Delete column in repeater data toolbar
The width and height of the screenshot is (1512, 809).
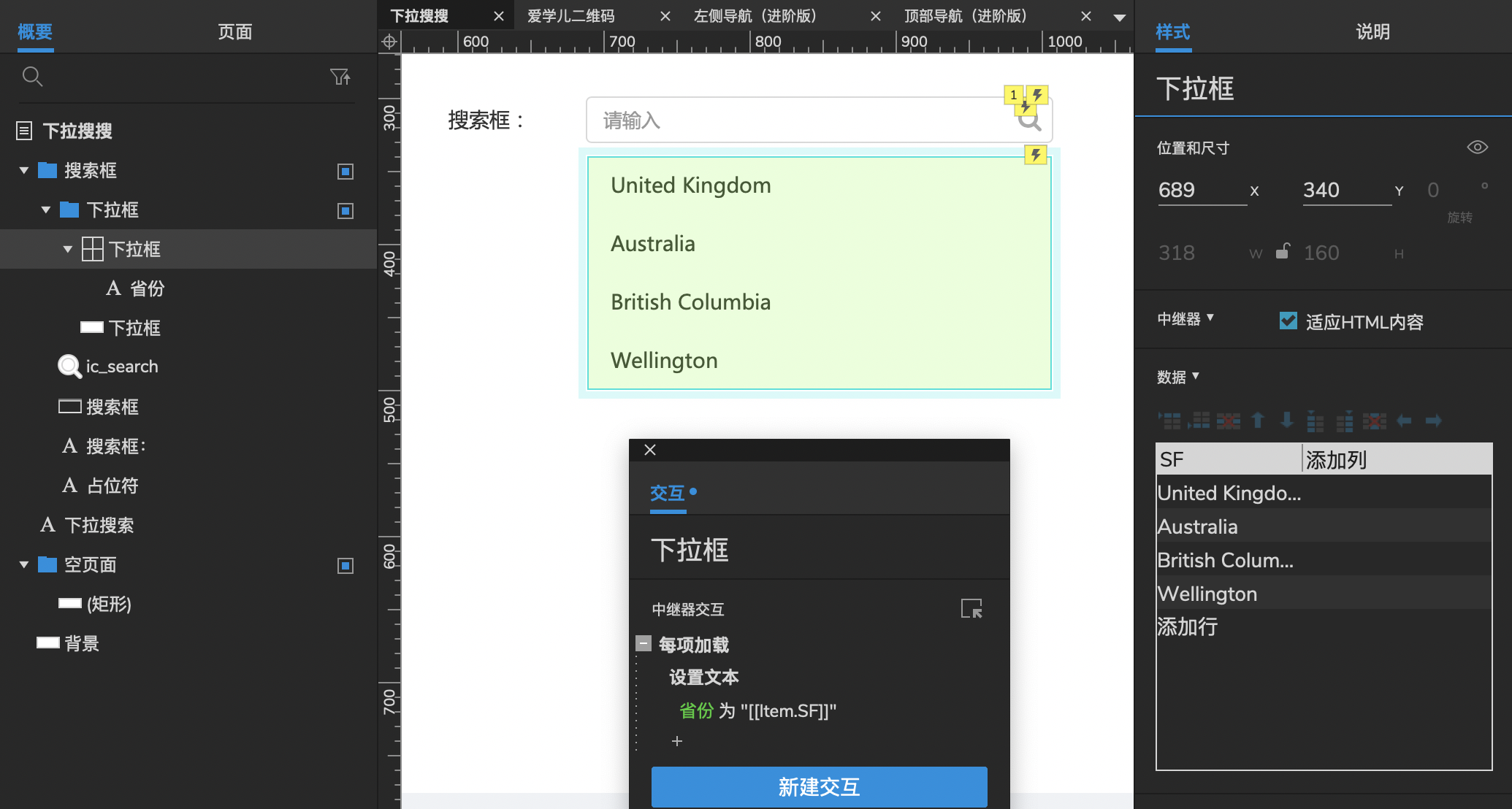(1374, 421)
